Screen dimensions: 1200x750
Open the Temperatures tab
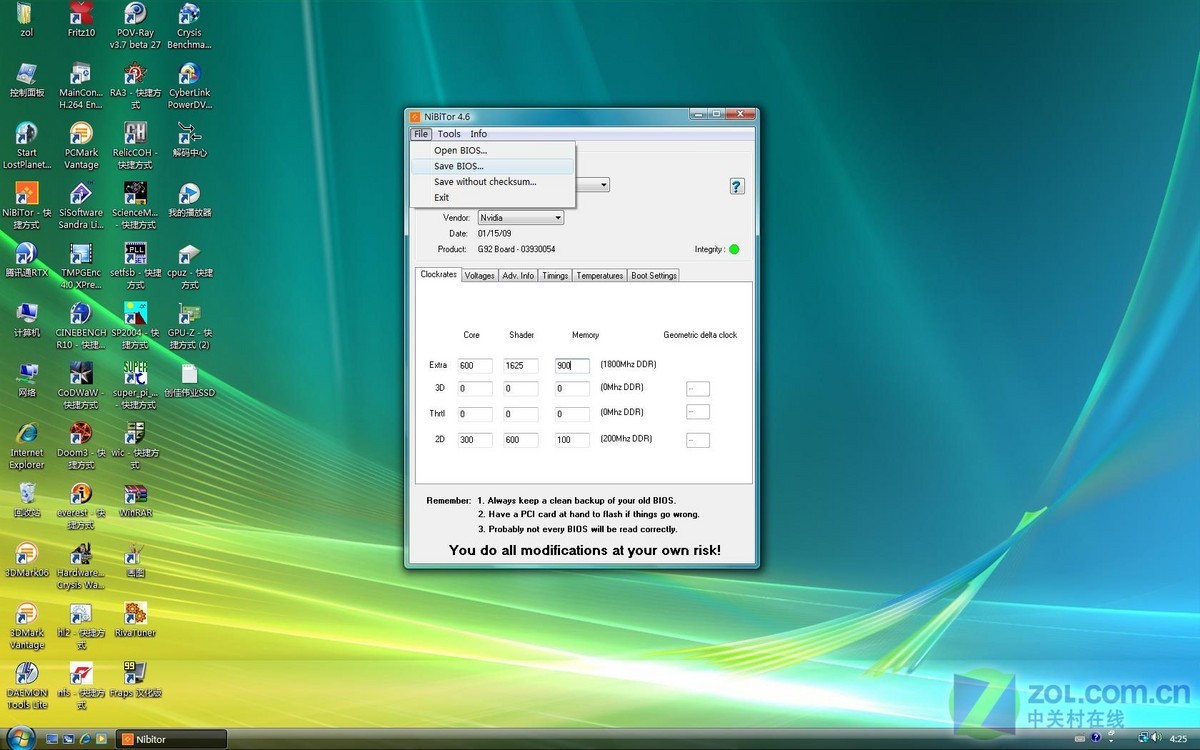(600, 276)
